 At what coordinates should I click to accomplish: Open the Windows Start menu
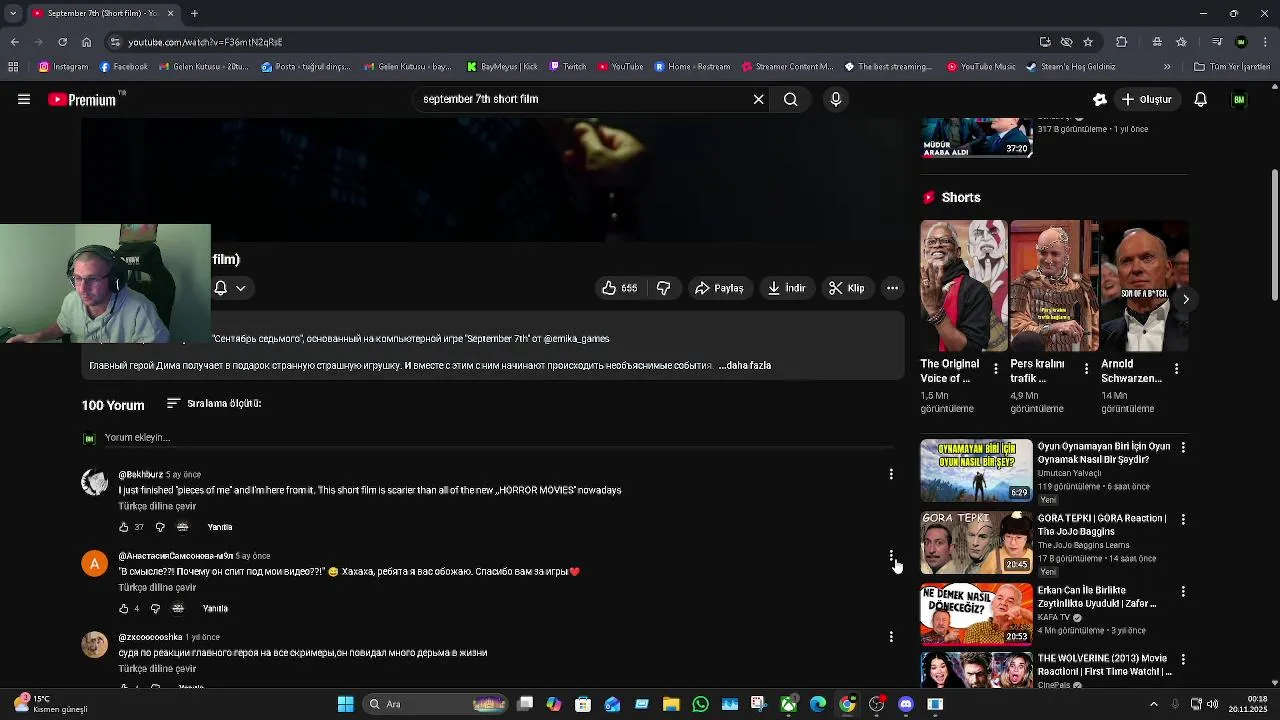(x=345, y=704)
